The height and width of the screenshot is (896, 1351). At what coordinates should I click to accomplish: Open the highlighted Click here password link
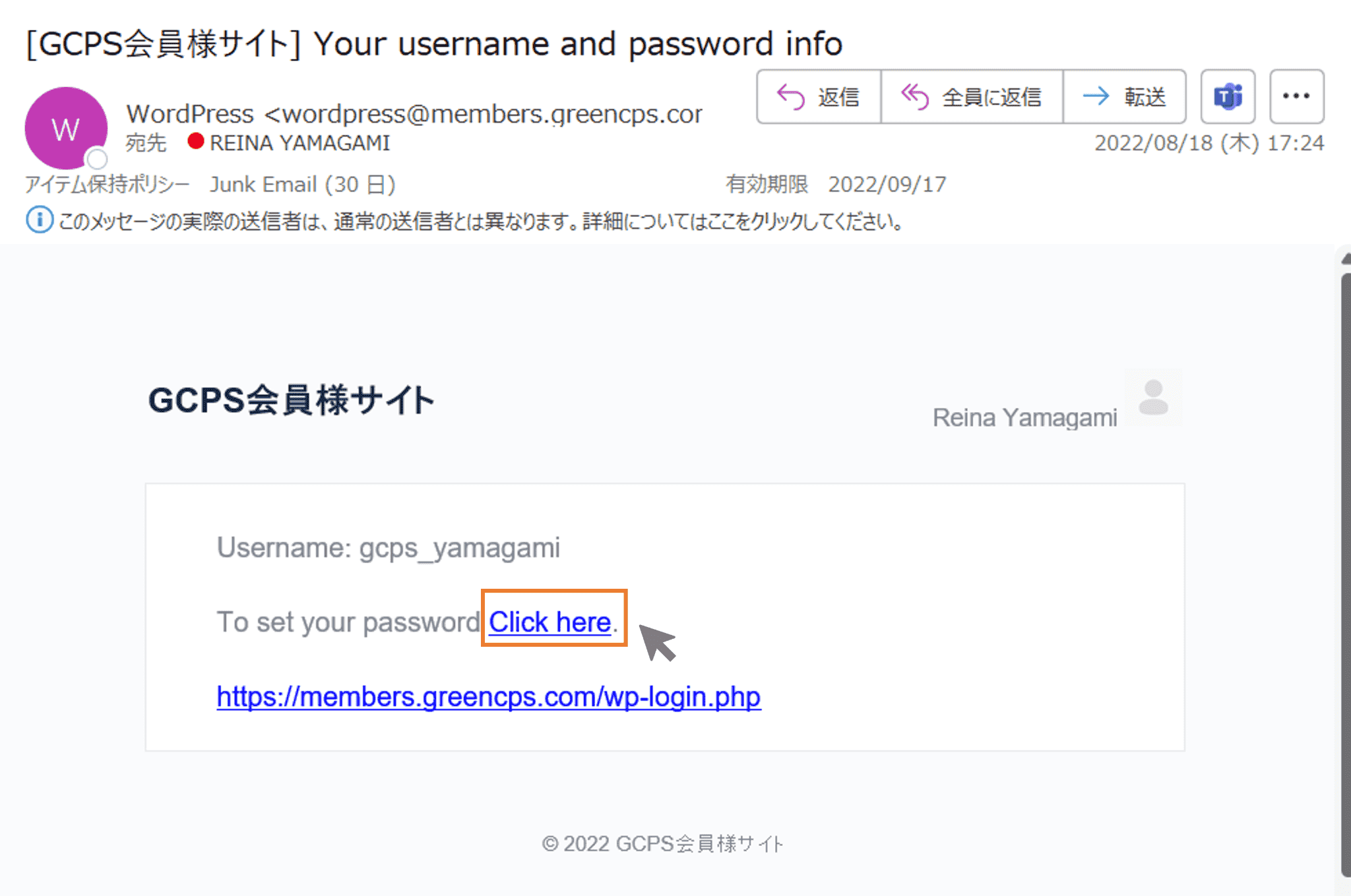pyautogui.click(x=550, y=620)
